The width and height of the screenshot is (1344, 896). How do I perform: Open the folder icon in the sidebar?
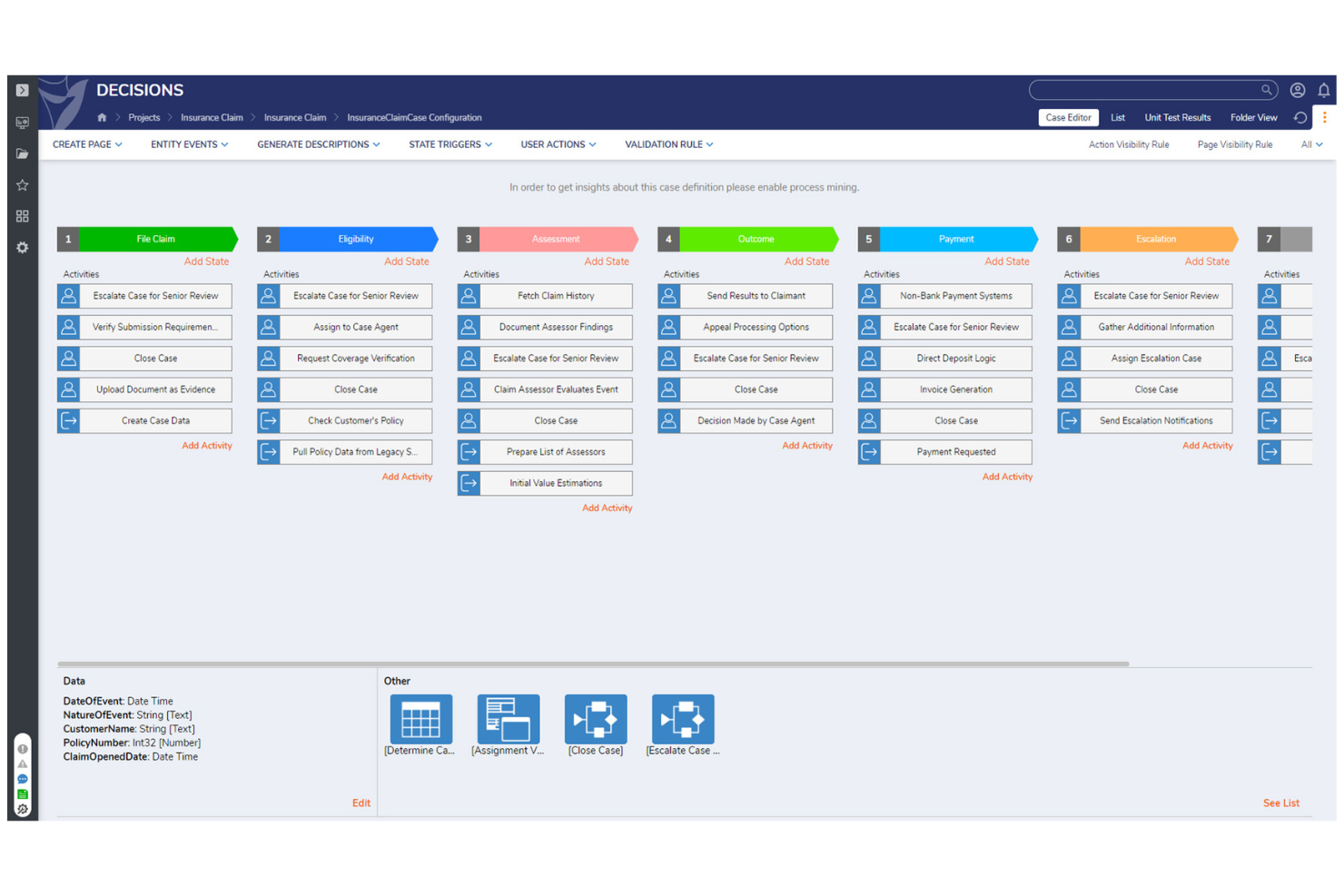point(22,153)
